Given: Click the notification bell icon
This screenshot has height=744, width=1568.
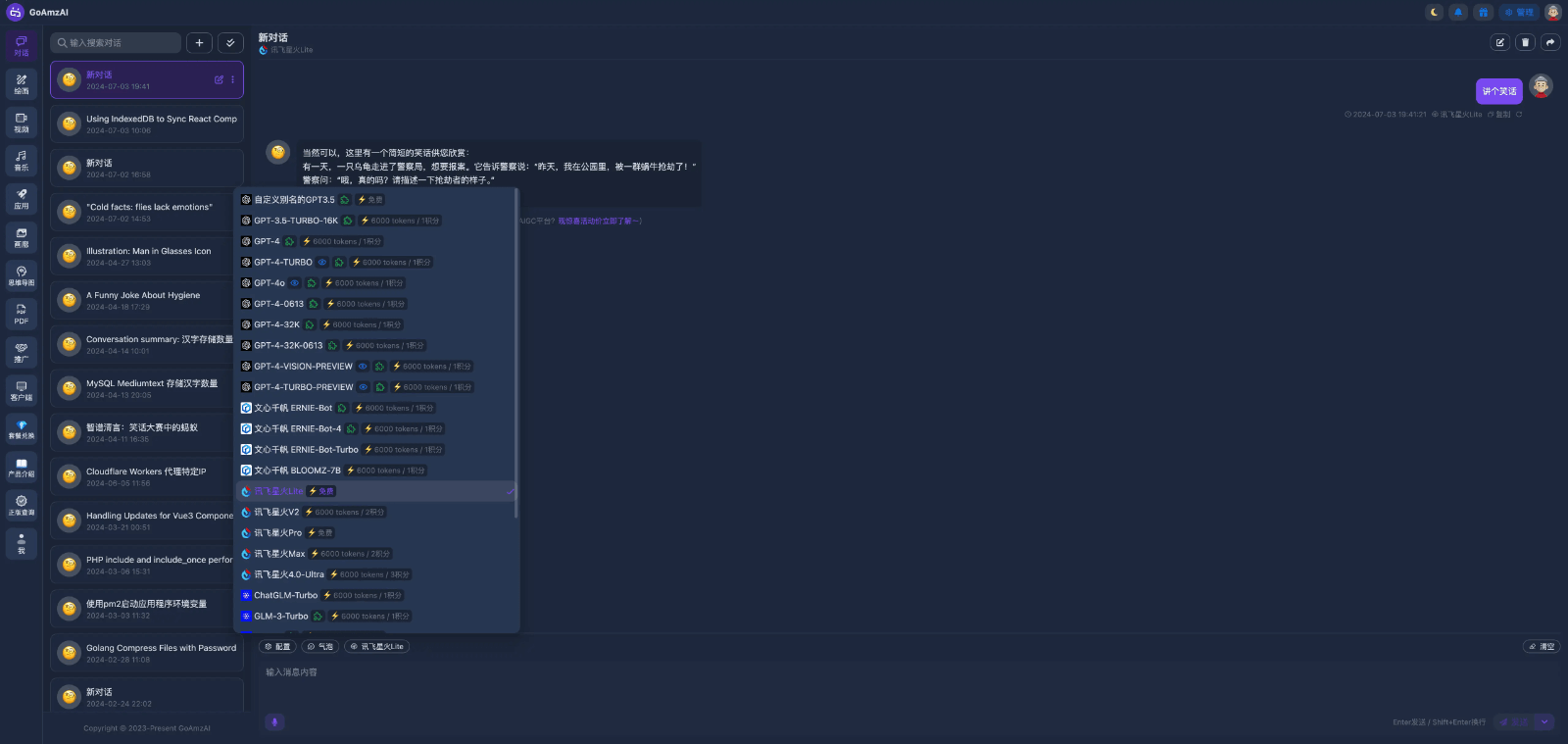Looking at the screenshot, I should point(1458,13).
